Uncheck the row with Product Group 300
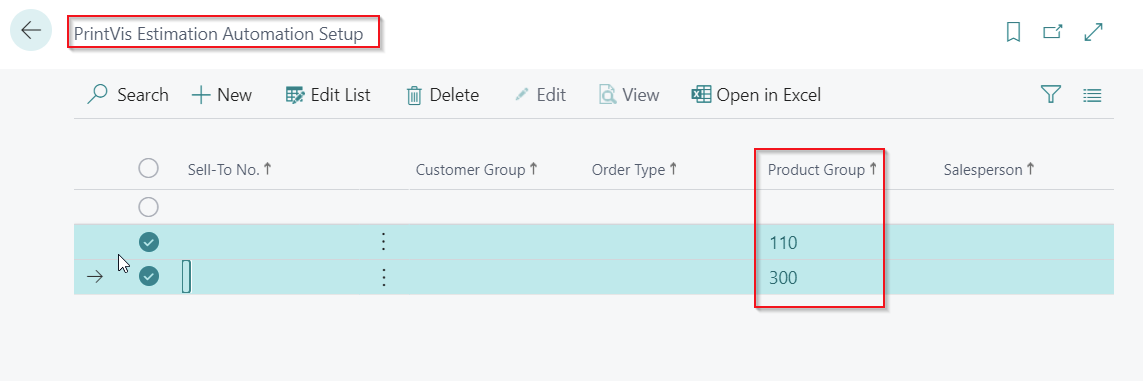The image size is (1143, 381). [149, 277]
